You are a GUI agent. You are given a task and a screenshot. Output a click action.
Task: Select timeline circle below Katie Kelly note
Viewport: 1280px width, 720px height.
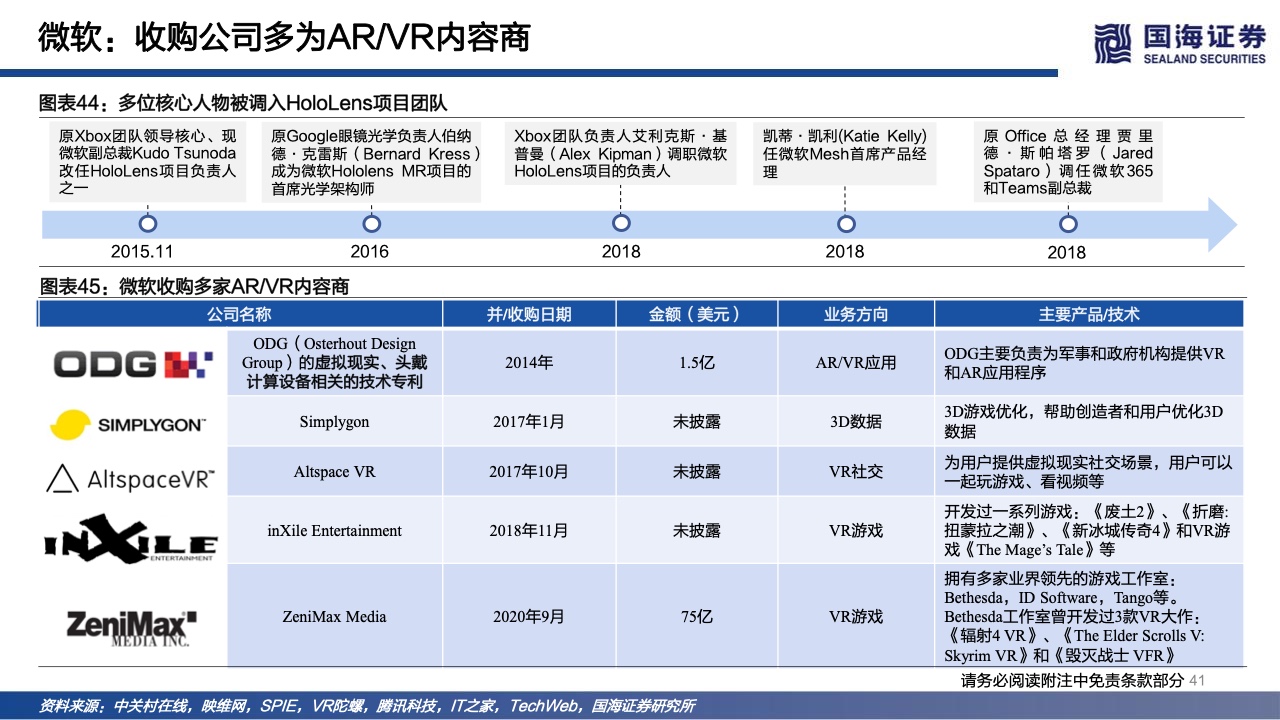(846, 224)
